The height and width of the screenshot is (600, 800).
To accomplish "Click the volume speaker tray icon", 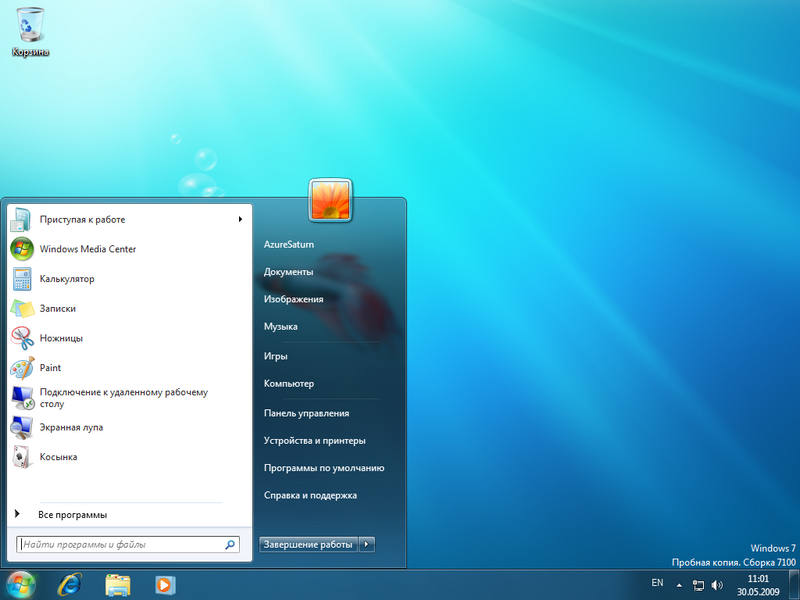I will 717,585.
